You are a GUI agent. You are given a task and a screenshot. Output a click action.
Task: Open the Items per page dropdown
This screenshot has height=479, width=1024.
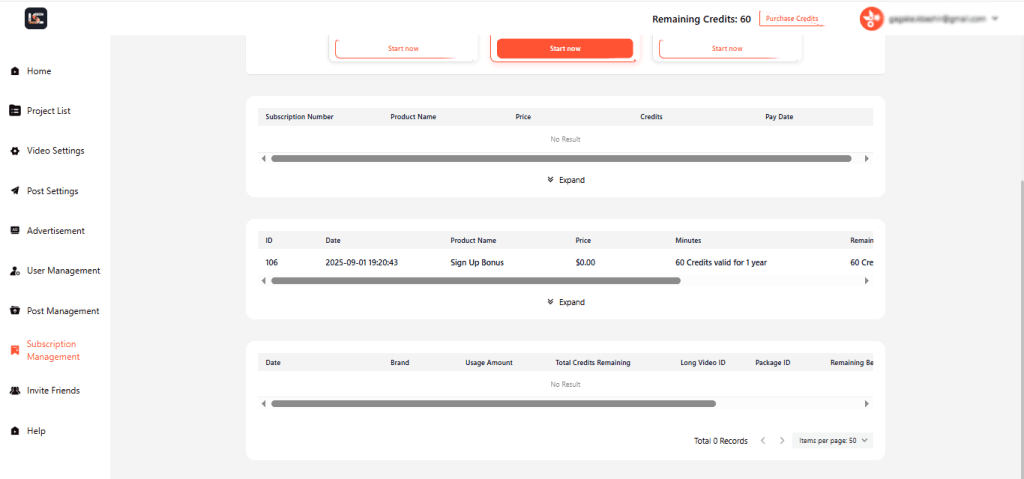point(832,440)
